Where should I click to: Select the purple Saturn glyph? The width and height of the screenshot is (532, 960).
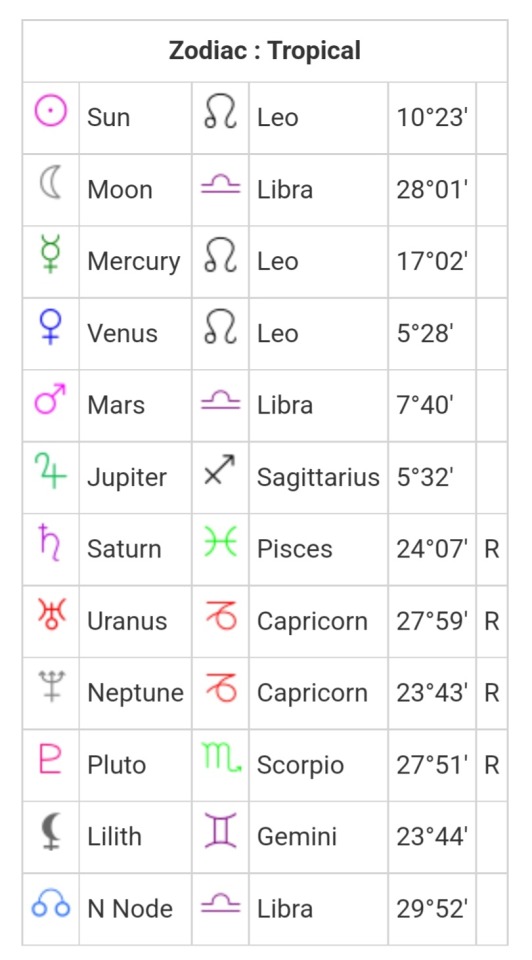click(50, 542)
